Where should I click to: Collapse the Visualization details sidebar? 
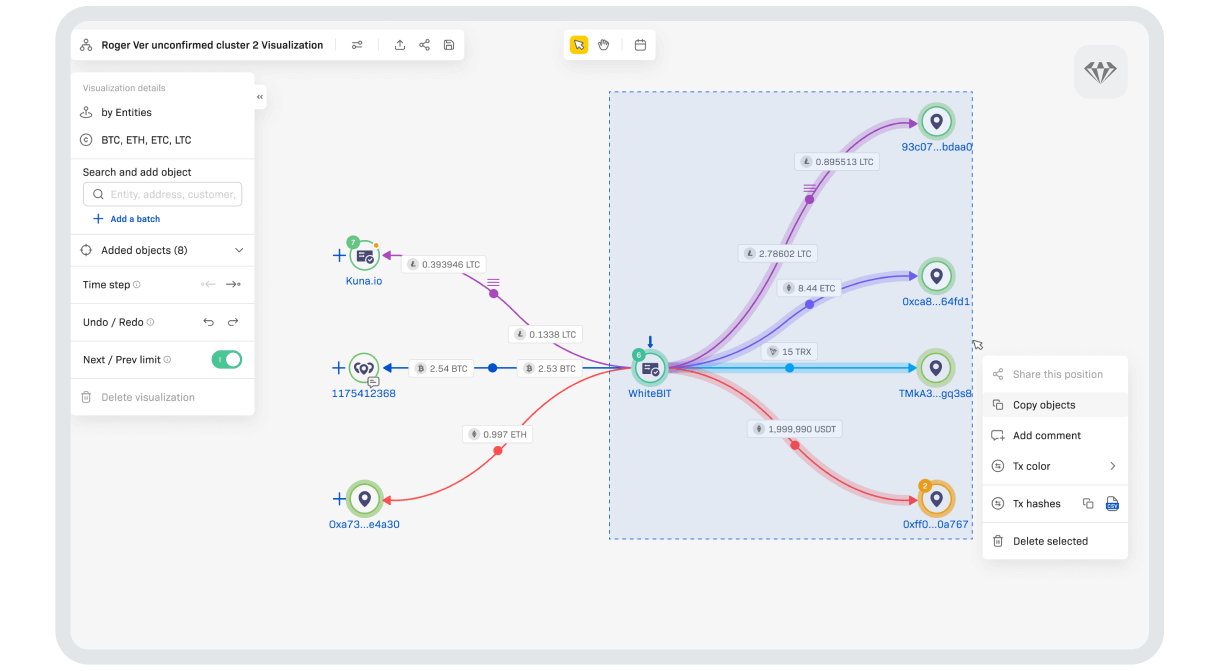click(x=260, y=96)
